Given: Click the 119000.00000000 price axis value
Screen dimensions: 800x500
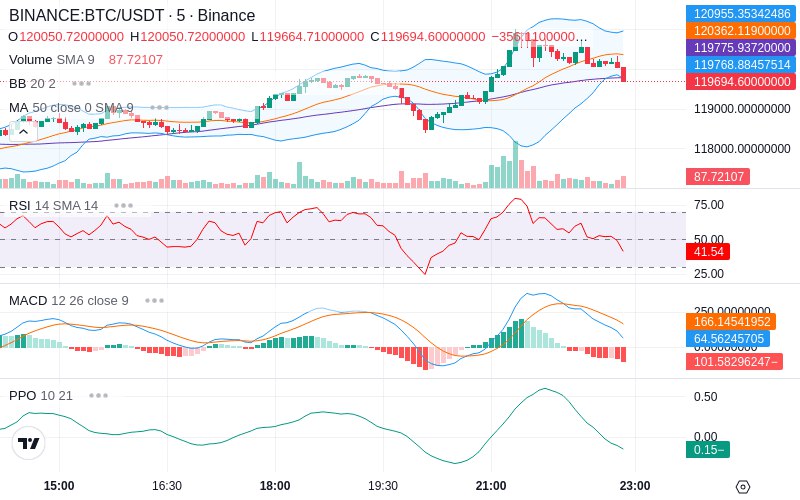Looking at the screenshot, I should (x=742, y=109).
